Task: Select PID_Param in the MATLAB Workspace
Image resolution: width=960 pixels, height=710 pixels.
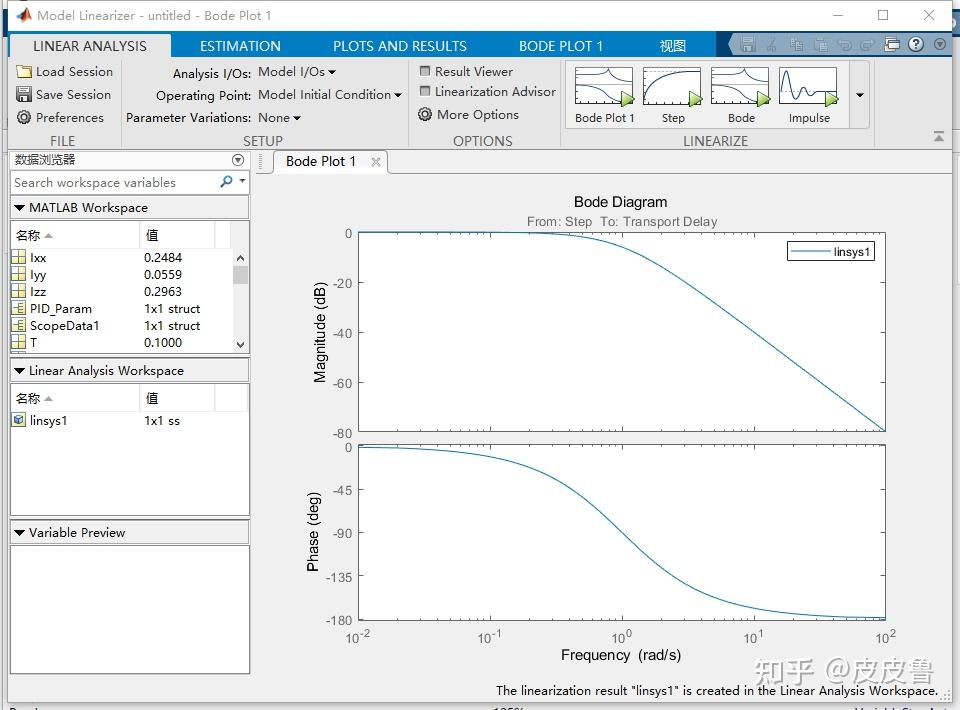Action: [62, 308]
